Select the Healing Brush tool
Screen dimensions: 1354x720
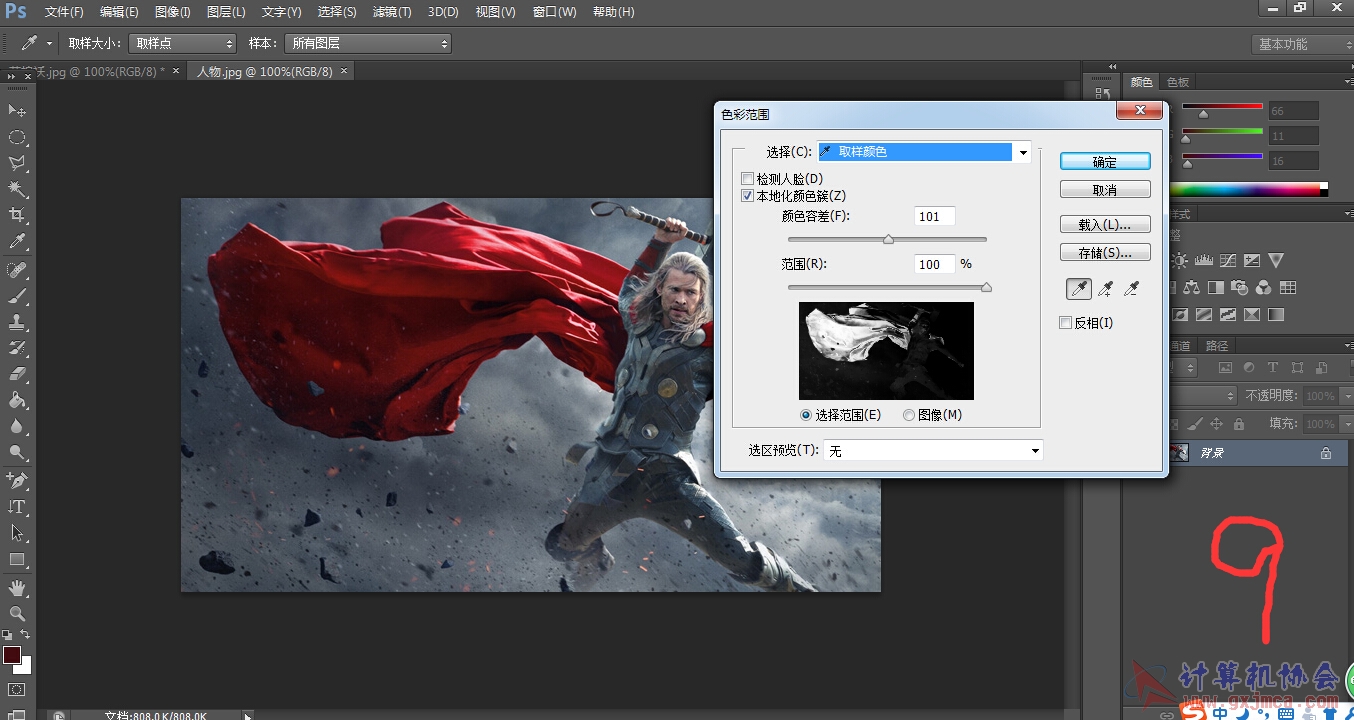(x=17, y=271)
